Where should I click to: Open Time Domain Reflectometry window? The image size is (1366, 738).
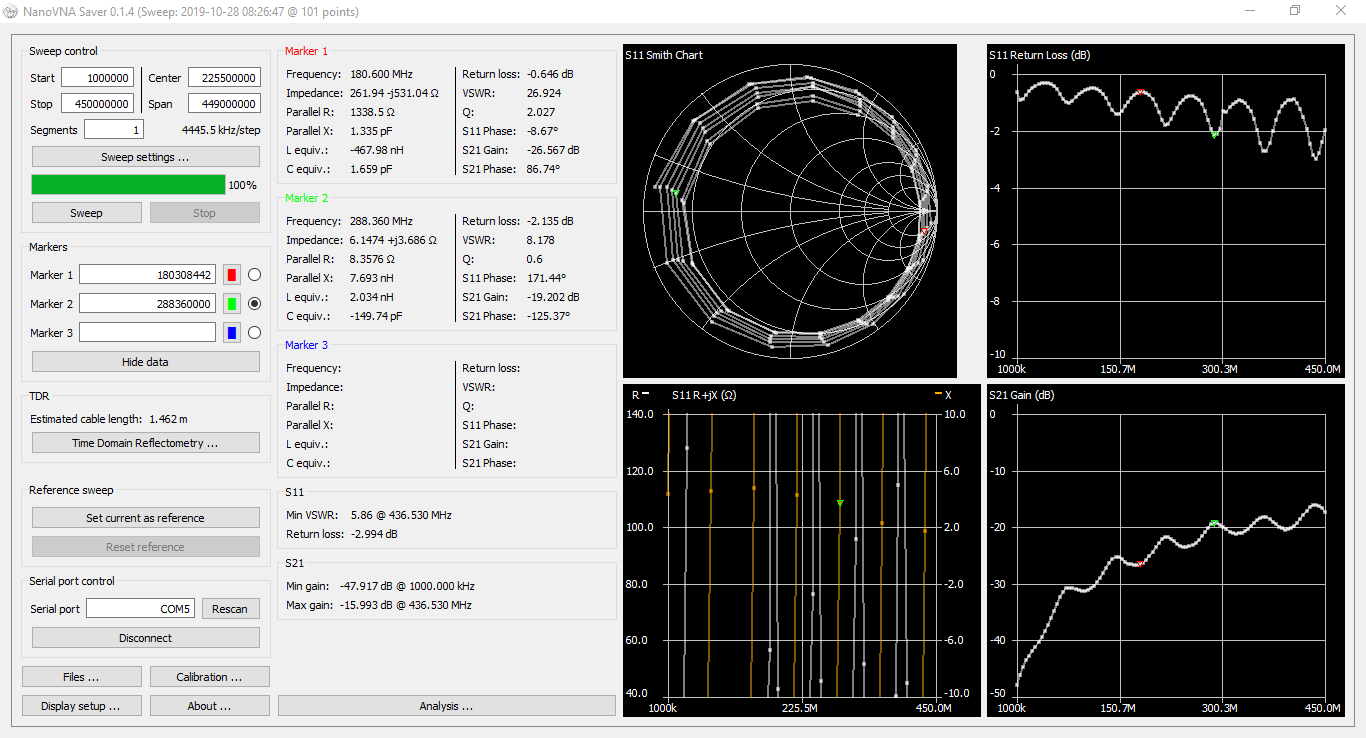pos(145,443)
